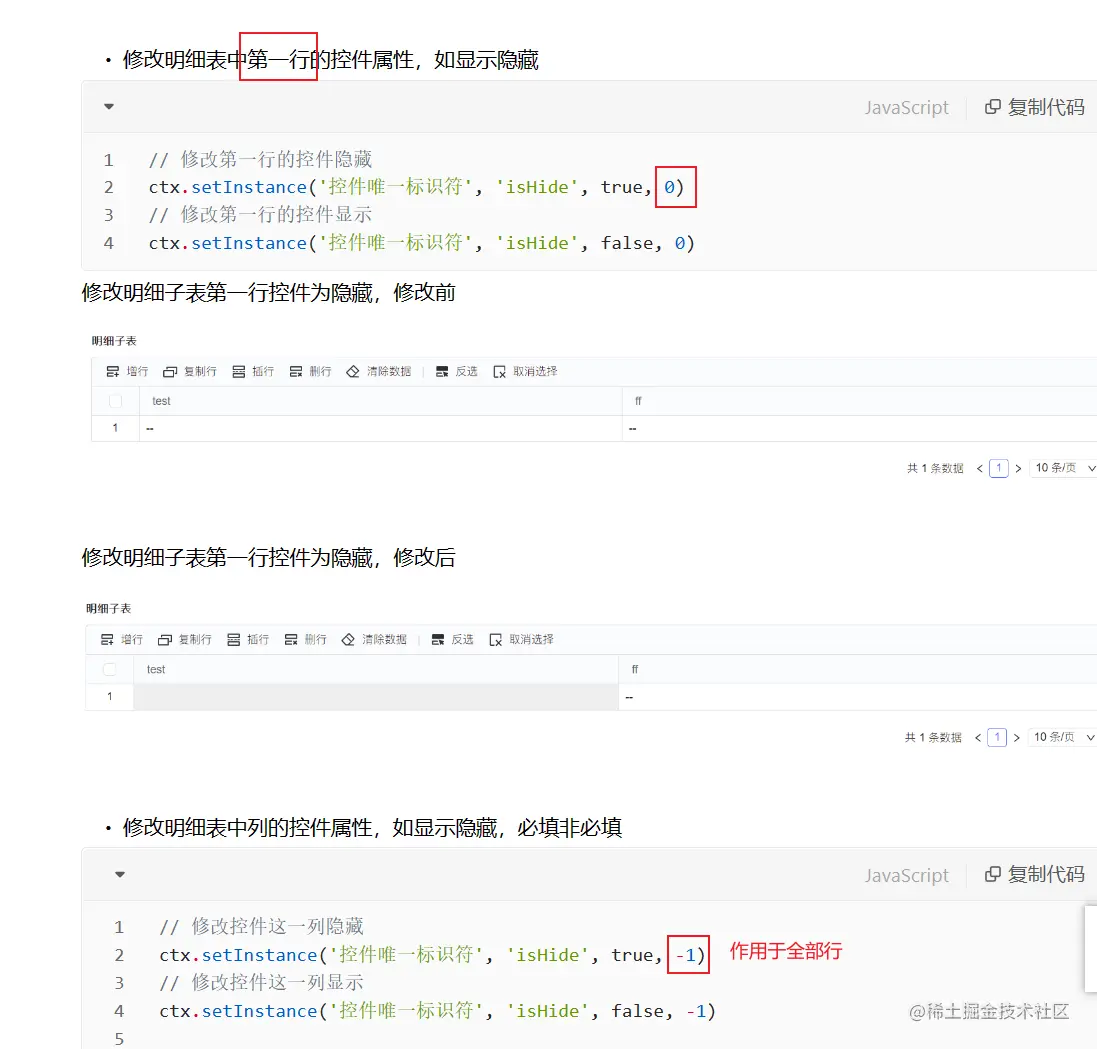Viewport: 1097px width, 1049px height.
Task: Open the 10 条/页 dropdown under the 修改后 table
Action: 1062,737
